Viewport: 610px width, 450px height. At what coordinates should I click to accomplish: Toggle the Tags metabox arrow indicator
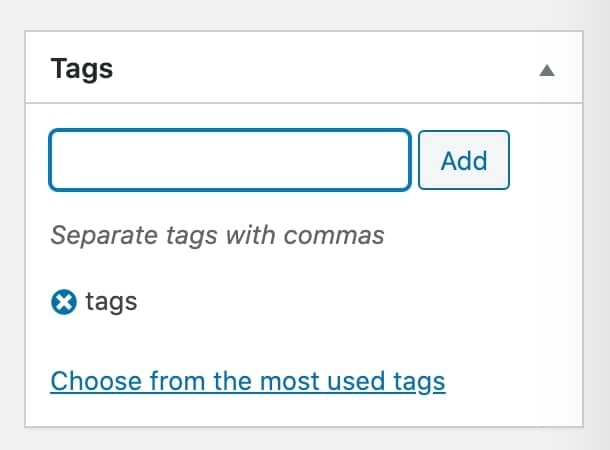point(547,70)
